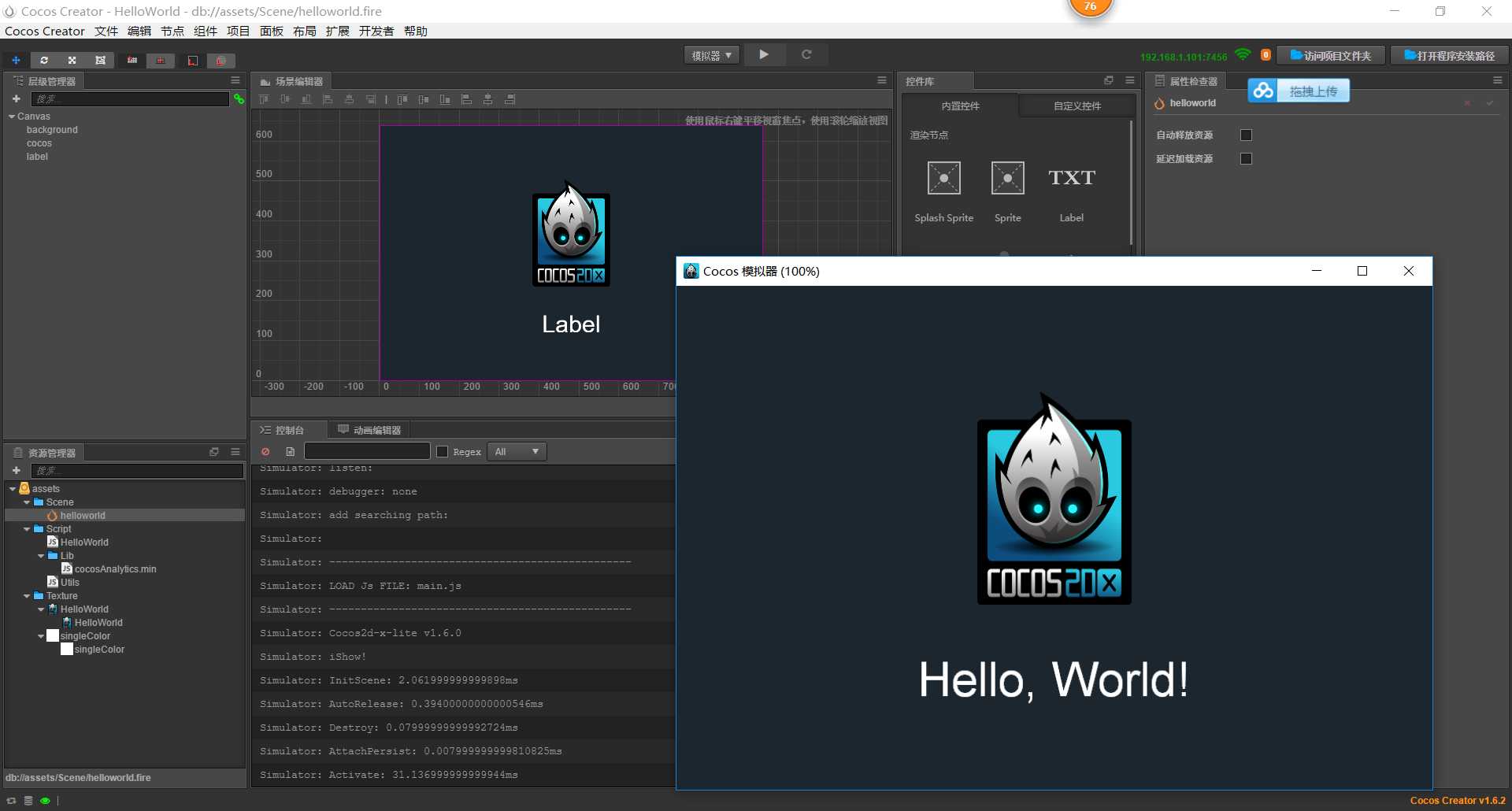Open the 模拟器 preview platform dropdown
1512x811 pixels.
[712, 55]
